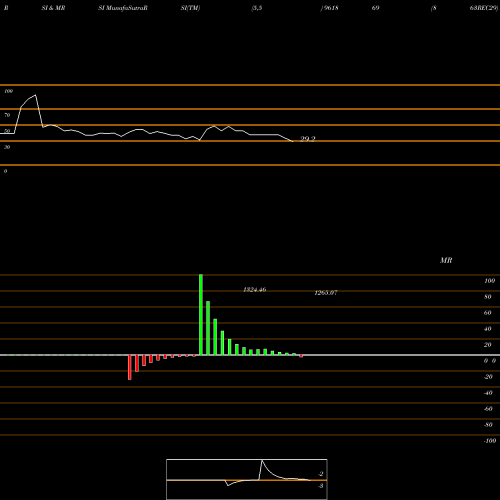Click the -40 label on the MR axis
The height and width of the screenshot is (500, 500).
coord(488,393)
